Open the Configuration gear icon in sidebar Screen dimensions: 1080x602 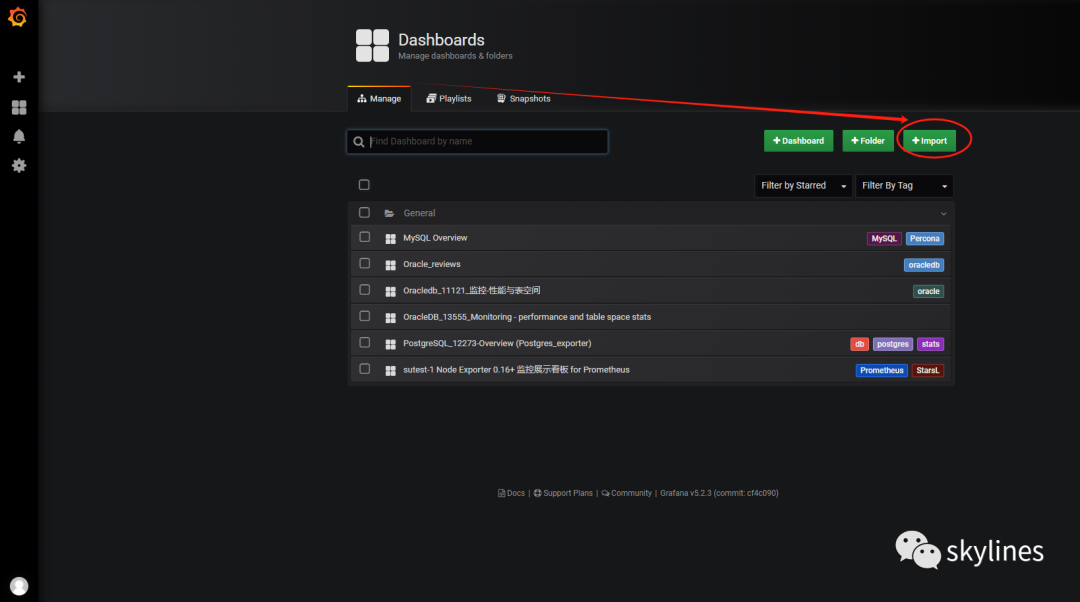pyautogui.click(x=19, y=165)
